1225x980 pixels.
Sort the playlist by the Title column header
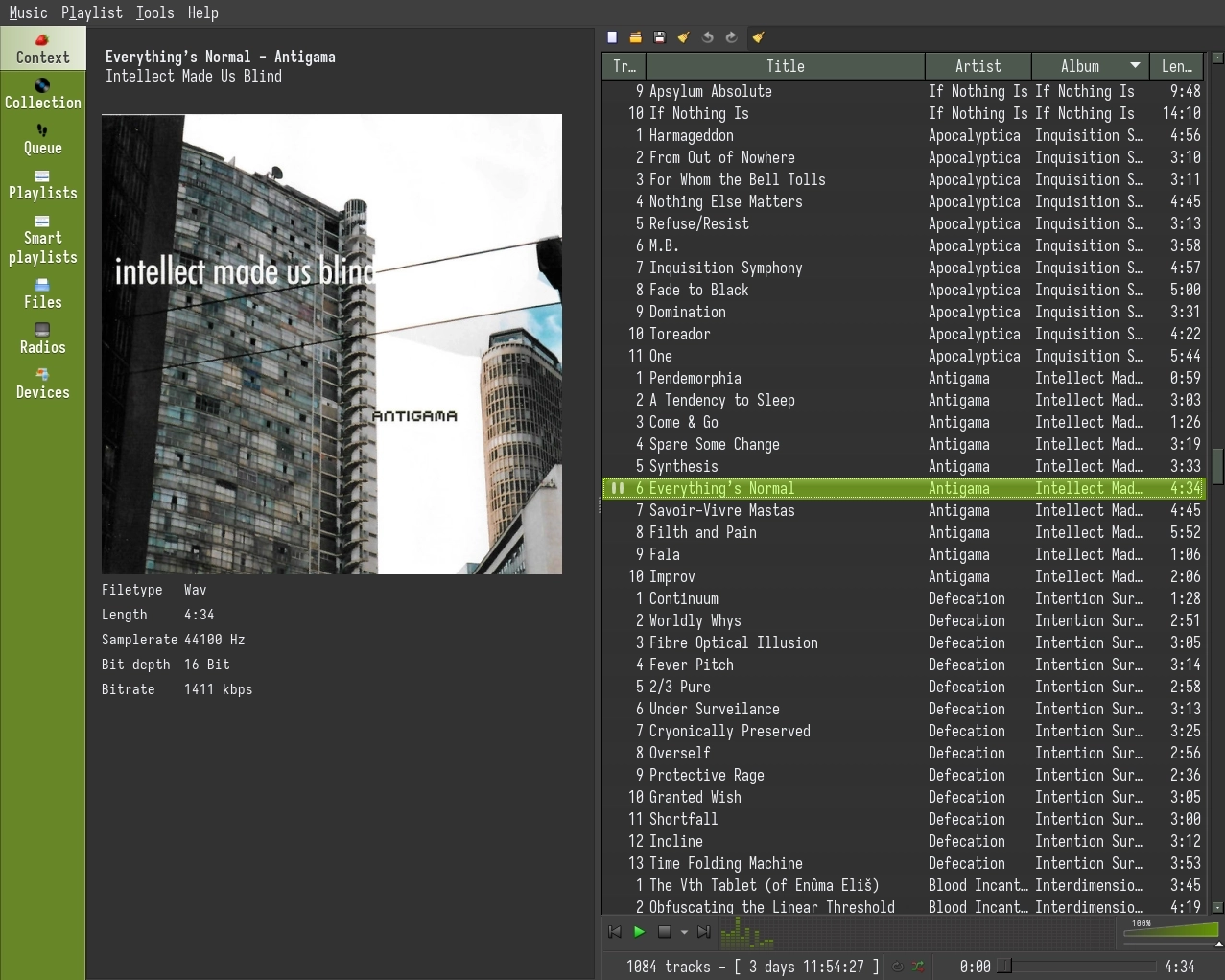(786, 66)
